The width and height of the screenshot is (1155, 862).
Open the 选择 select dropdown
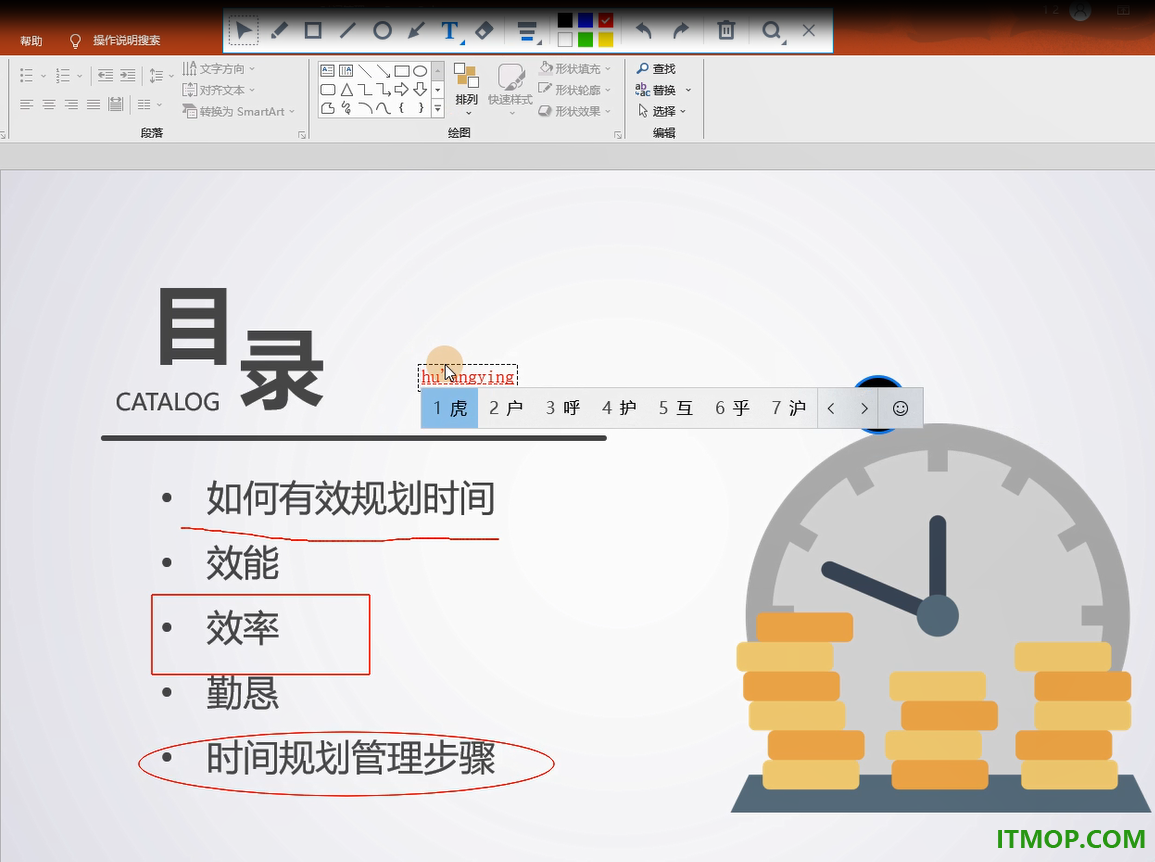(x=661, y=111)
